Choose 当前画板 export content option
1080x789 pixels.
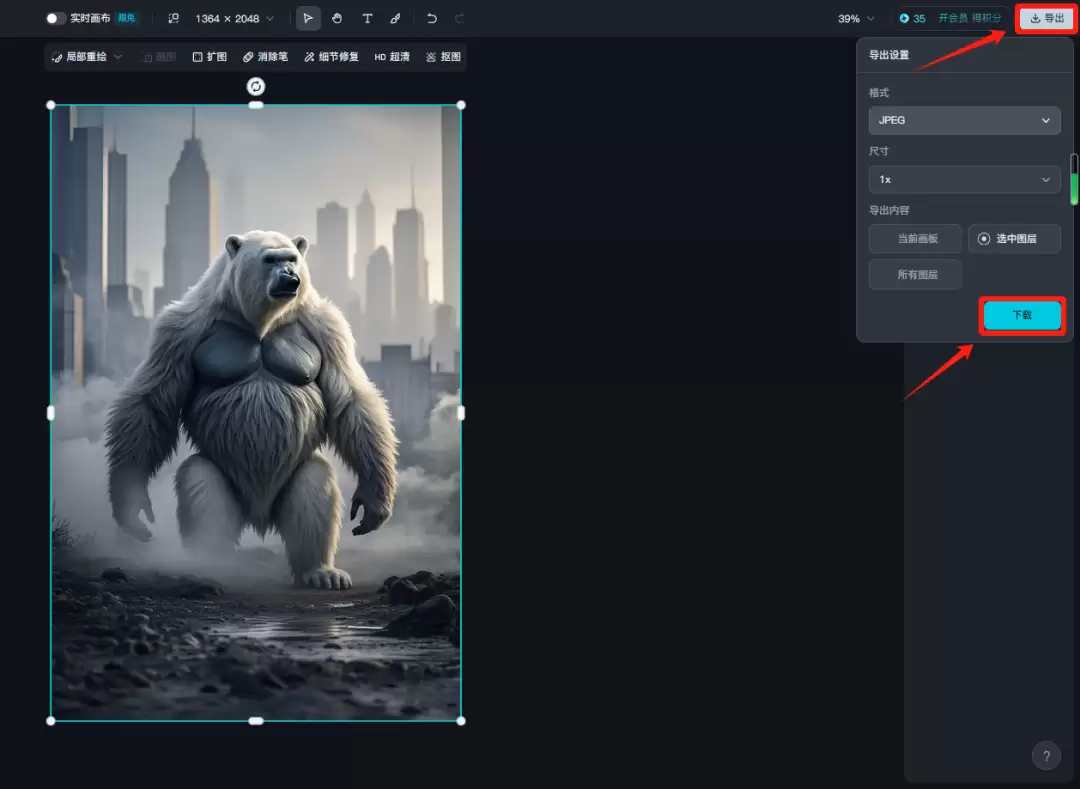pyautogui.click(x=915, y=238)
